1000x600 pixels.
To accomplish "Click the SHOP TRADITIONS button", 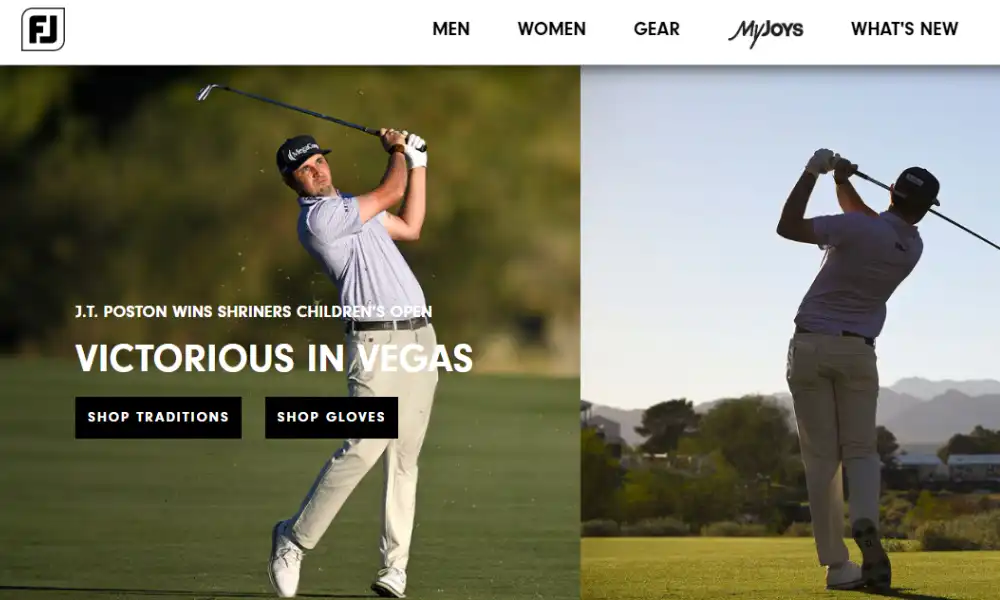I will click(158, 418).
